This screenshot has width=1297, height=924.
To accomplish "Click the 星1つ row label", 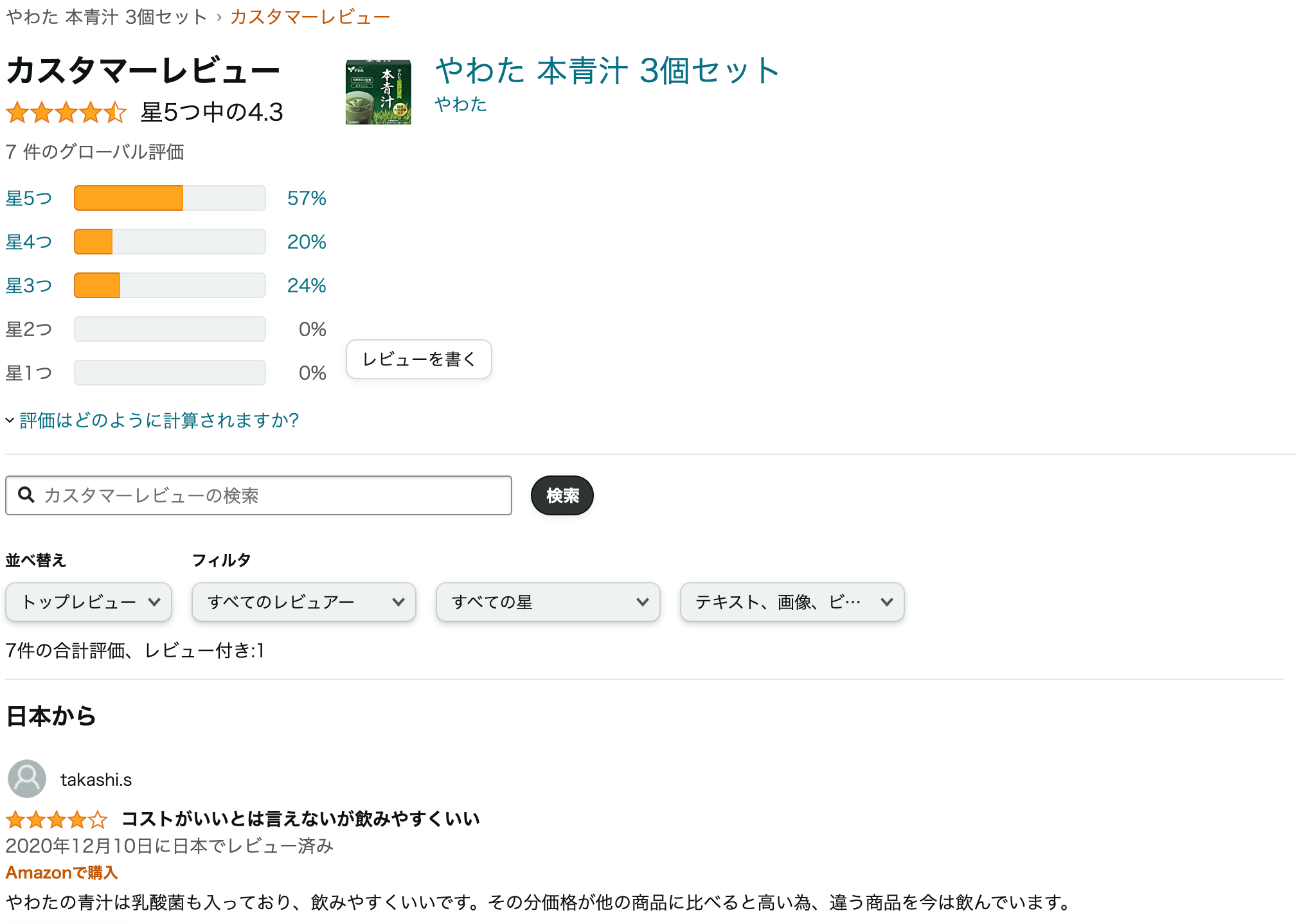I will pyautogui.click(x=29, y=373).
